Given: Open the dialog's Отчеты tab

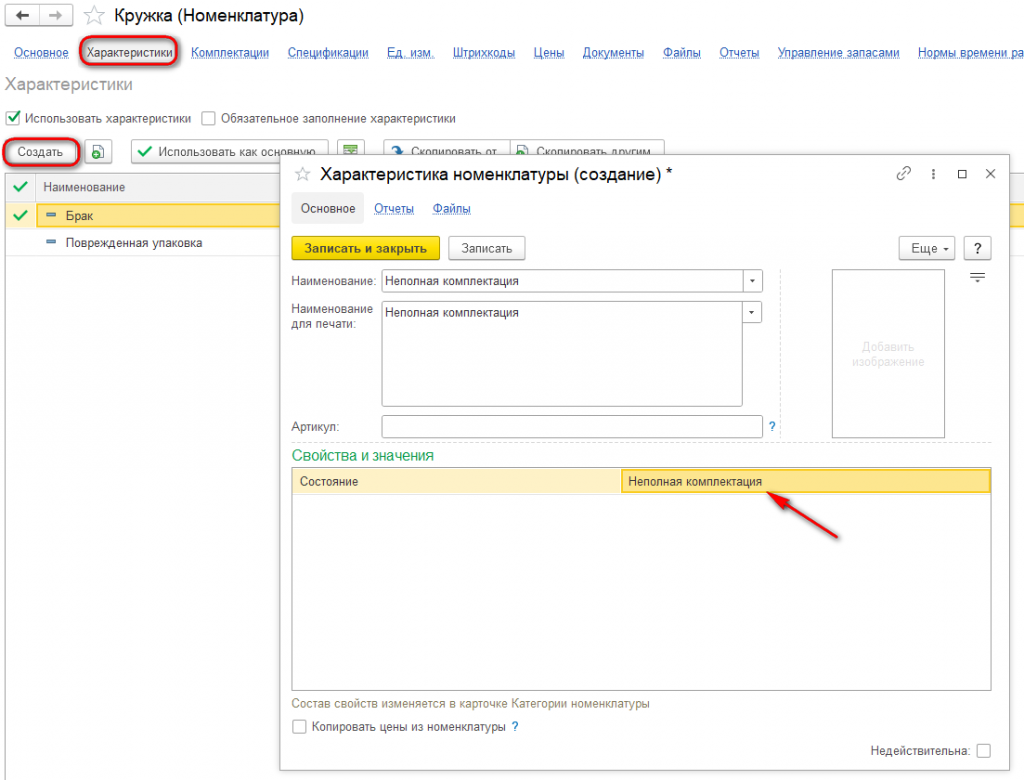Looking at the screenshot, I should click(x=394, y=208).
